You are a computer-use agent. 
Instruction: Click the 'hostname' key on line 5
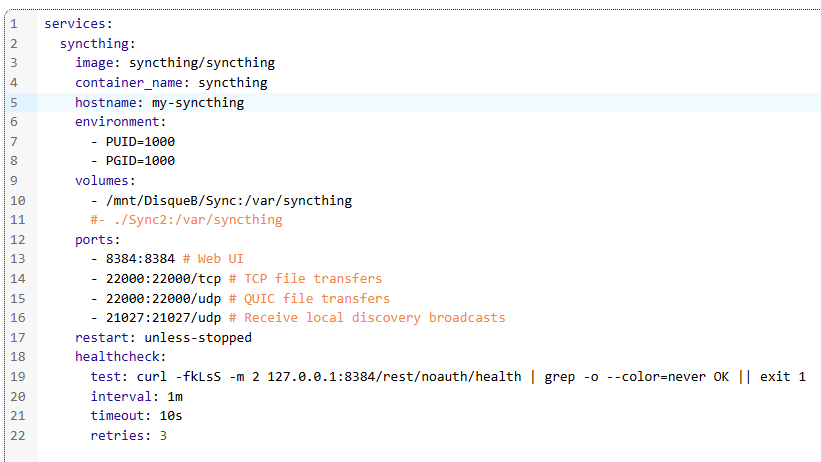tap(106, 103)
